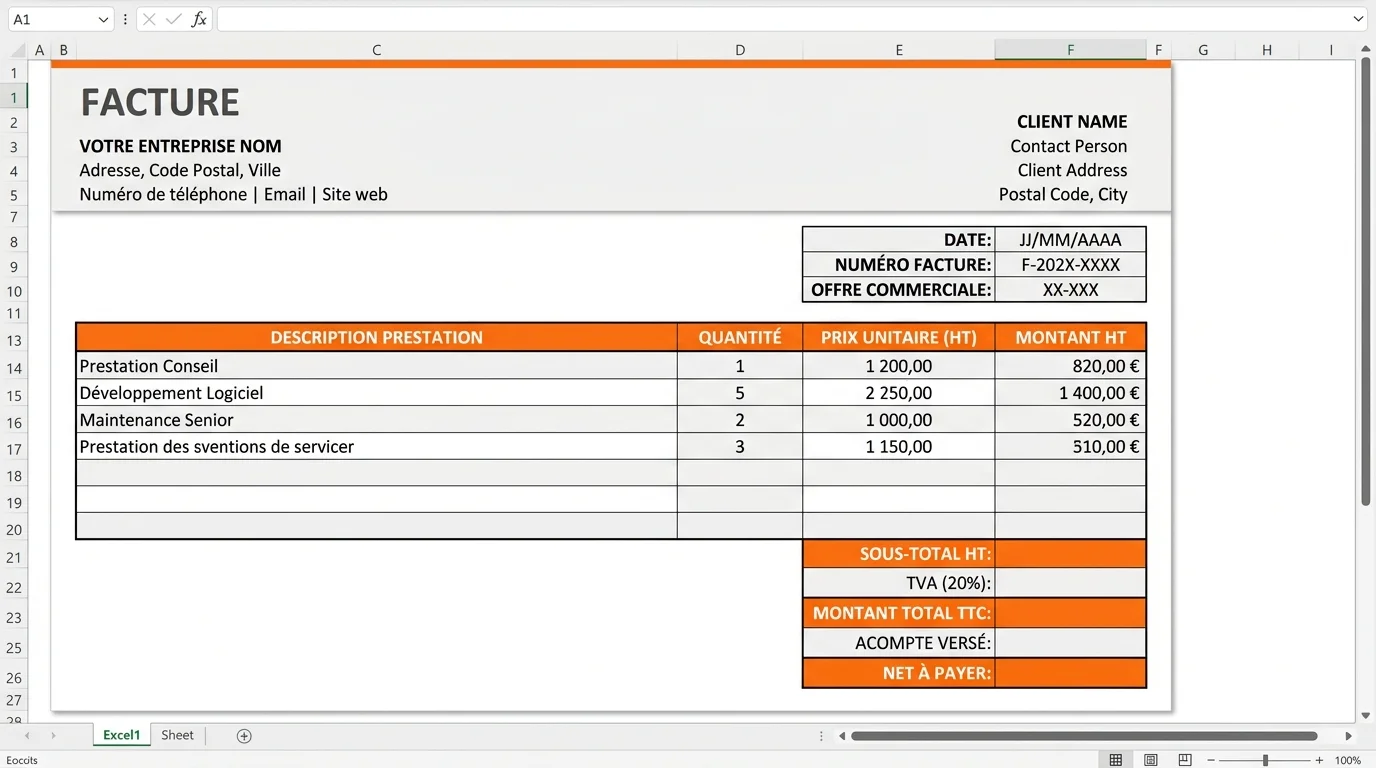Open Page Break Preview via its icon
This screenshot has width=1376, height=768.
(x=1184, y=759)
